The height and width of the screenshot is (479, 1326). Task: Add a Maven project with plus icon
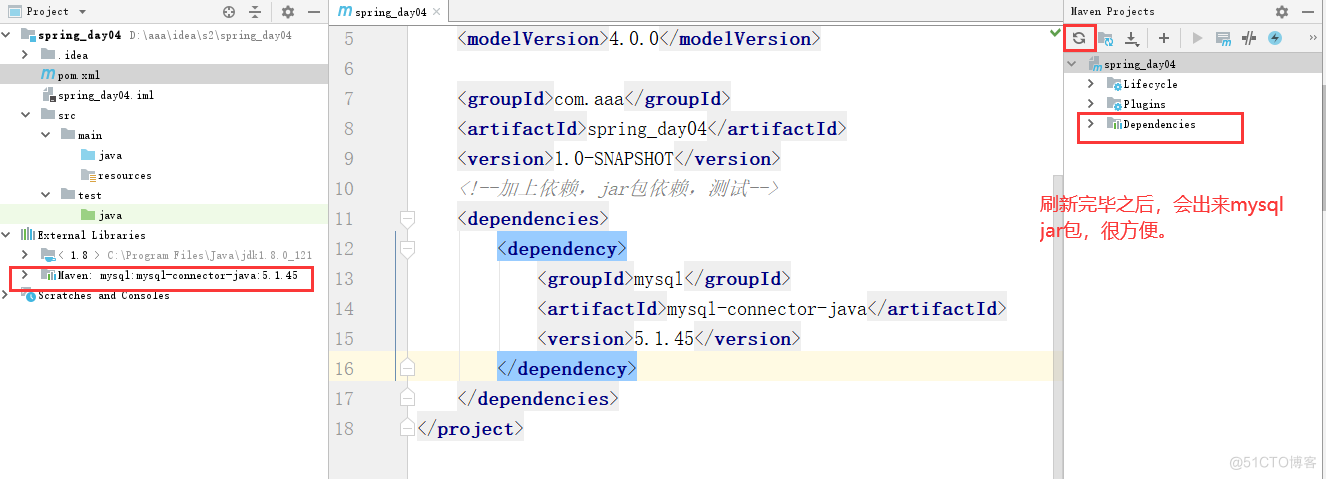[x=1164, y=38]
